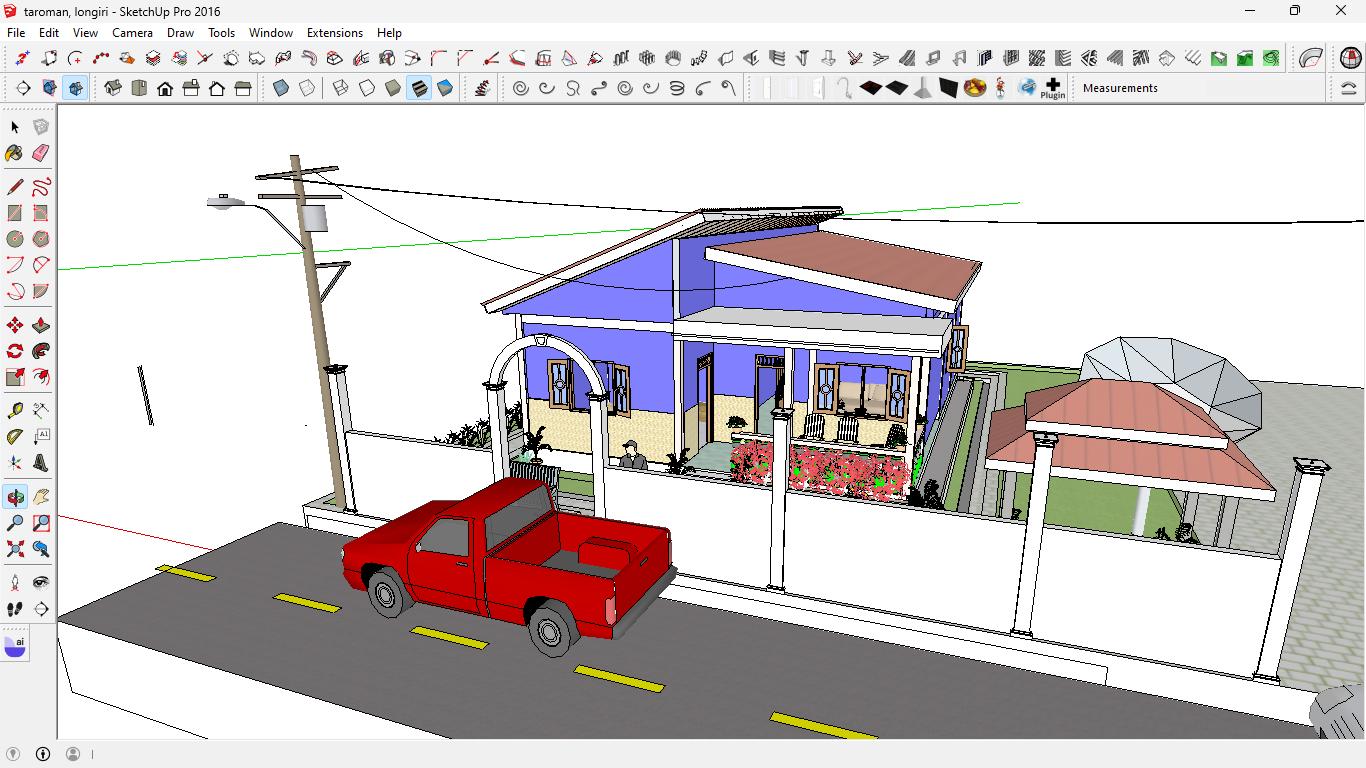1366x768 pixels.
Task: Activate the Push/Pull tool
Action: (41, 325)
